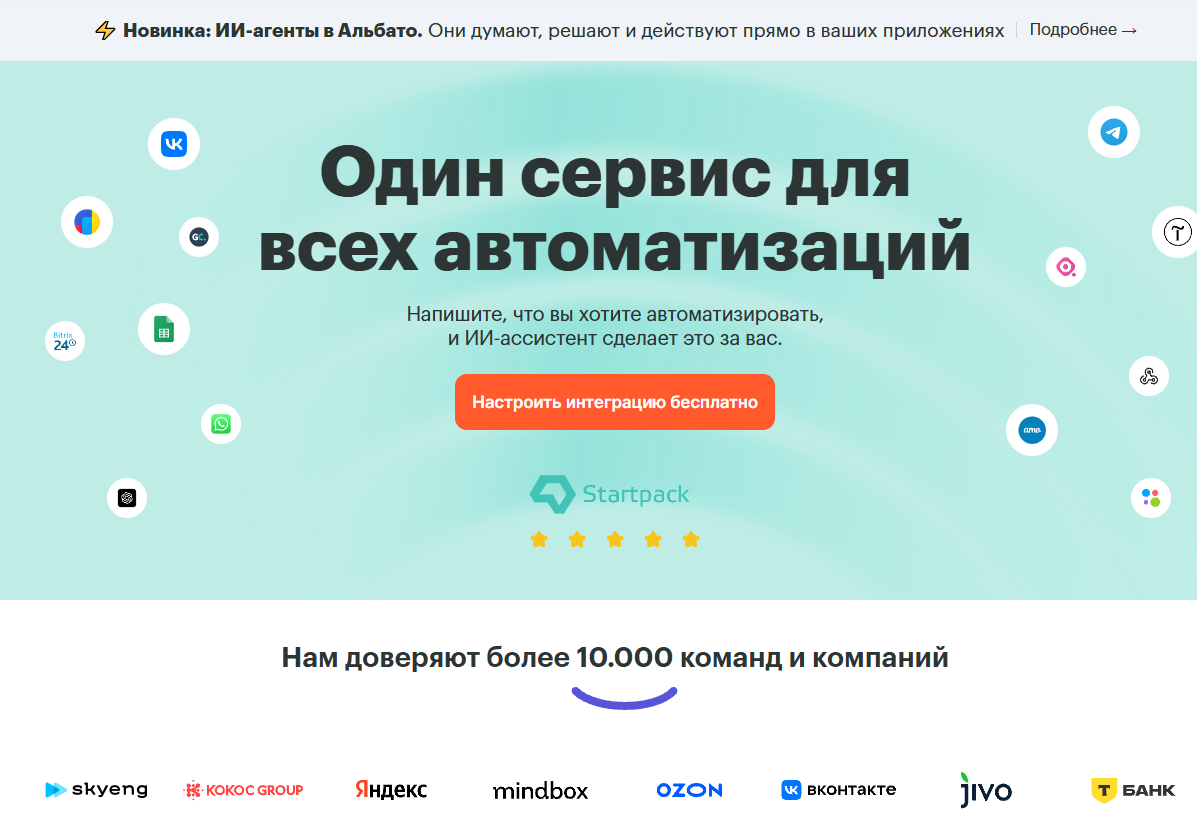Click the GetCourse GC icon

pyautogui.click(x=199, y=237)
